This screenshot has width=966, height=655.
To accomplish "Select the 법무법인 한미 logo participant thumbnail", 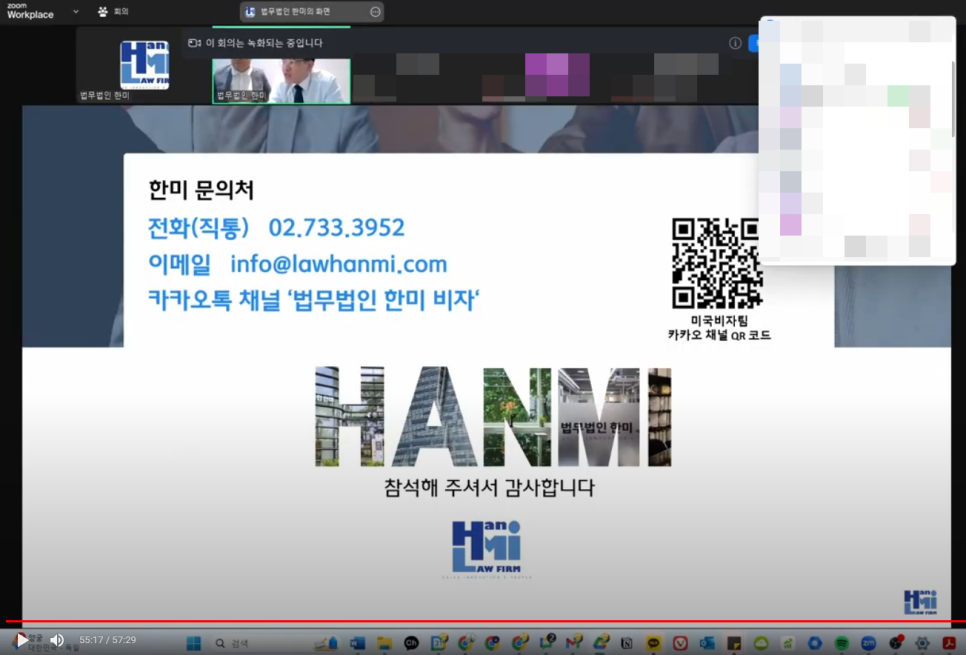I will 144,65.
